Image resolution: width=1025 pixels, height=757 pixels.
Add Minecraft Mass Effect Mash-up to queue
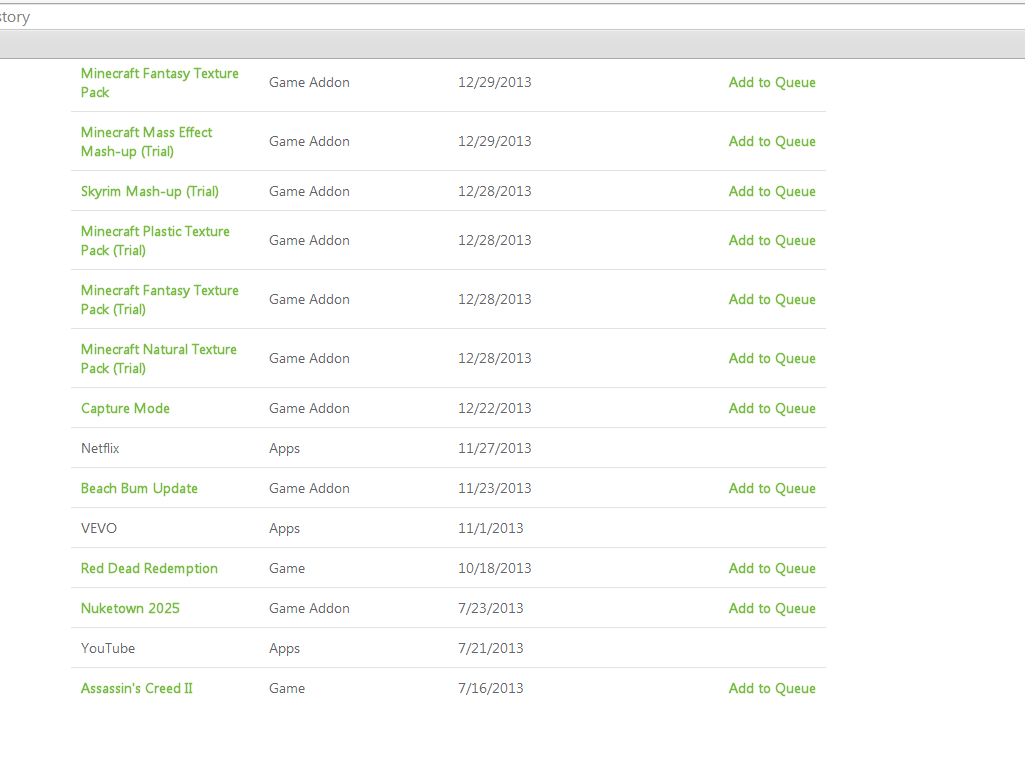(772, 141)
